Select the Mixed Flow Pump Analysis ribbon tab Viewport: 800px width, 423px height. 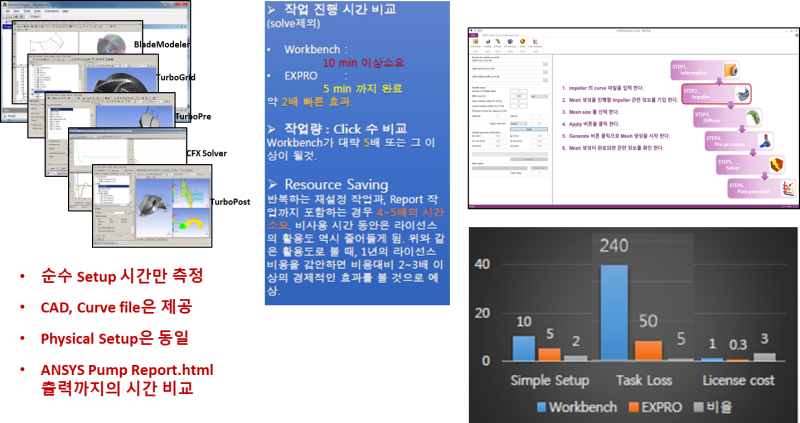[x=499, y=35]
